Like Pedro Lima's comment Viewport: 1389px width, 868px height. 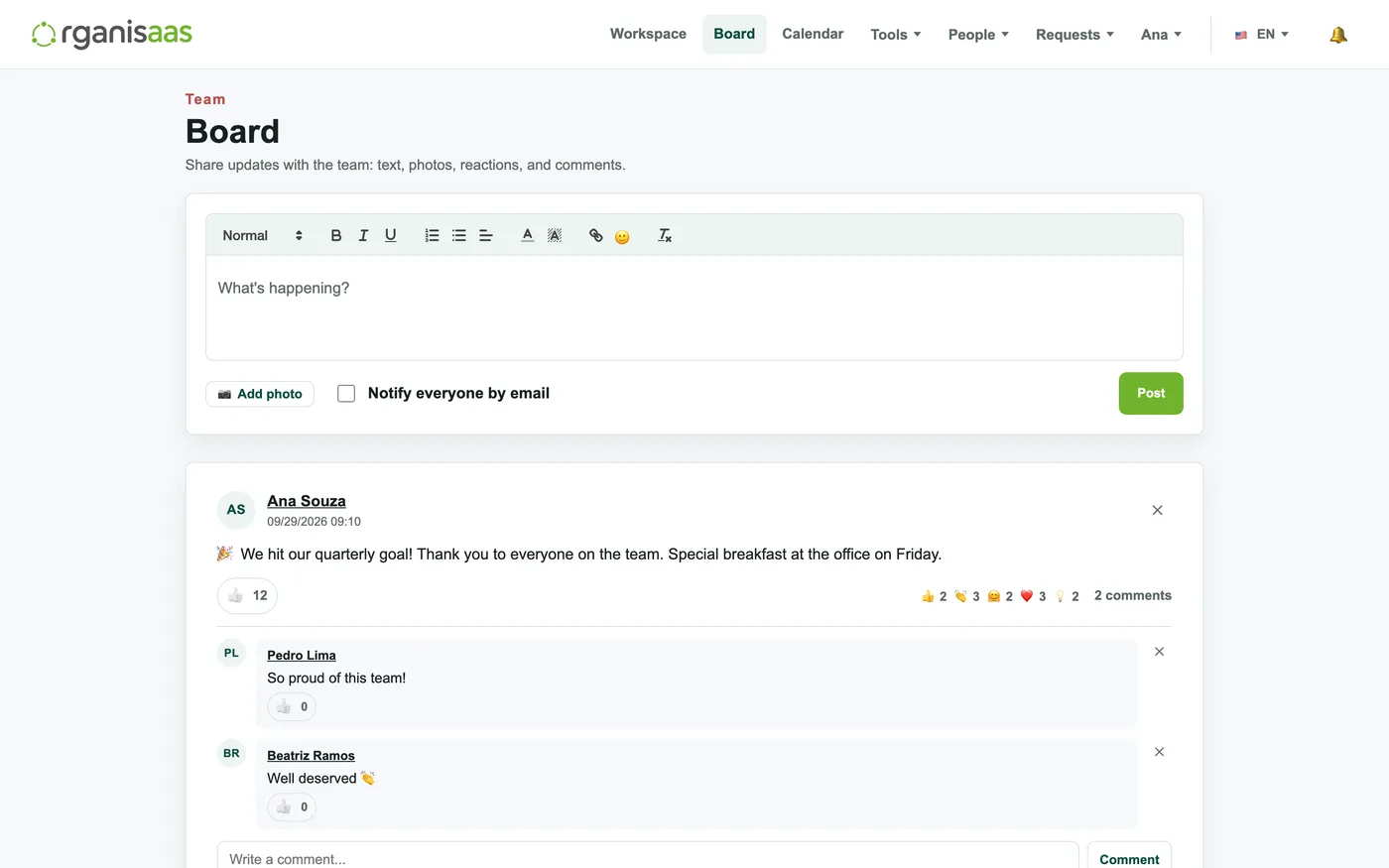click(292, 706)
